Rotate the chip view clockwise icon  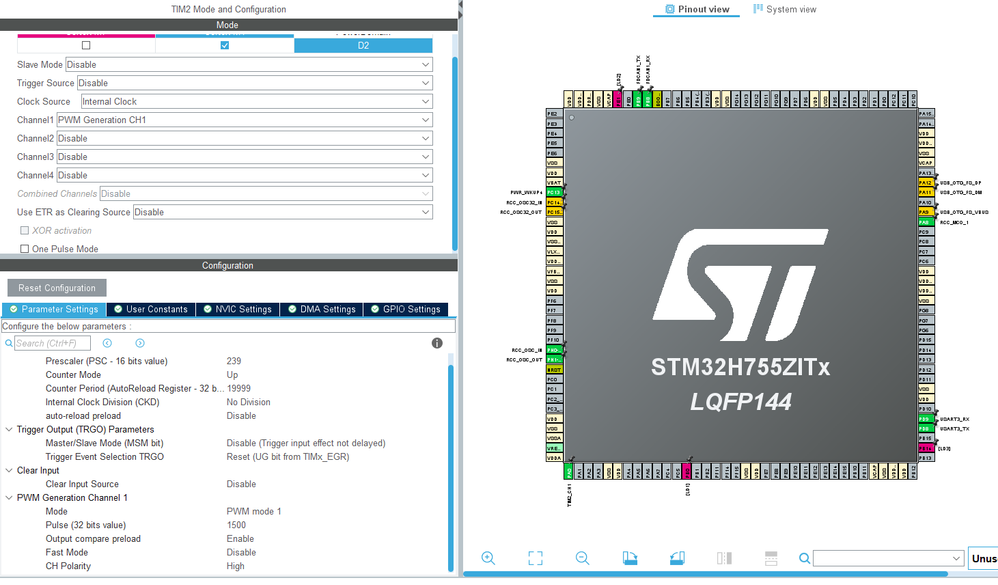(x=629, y=558)
